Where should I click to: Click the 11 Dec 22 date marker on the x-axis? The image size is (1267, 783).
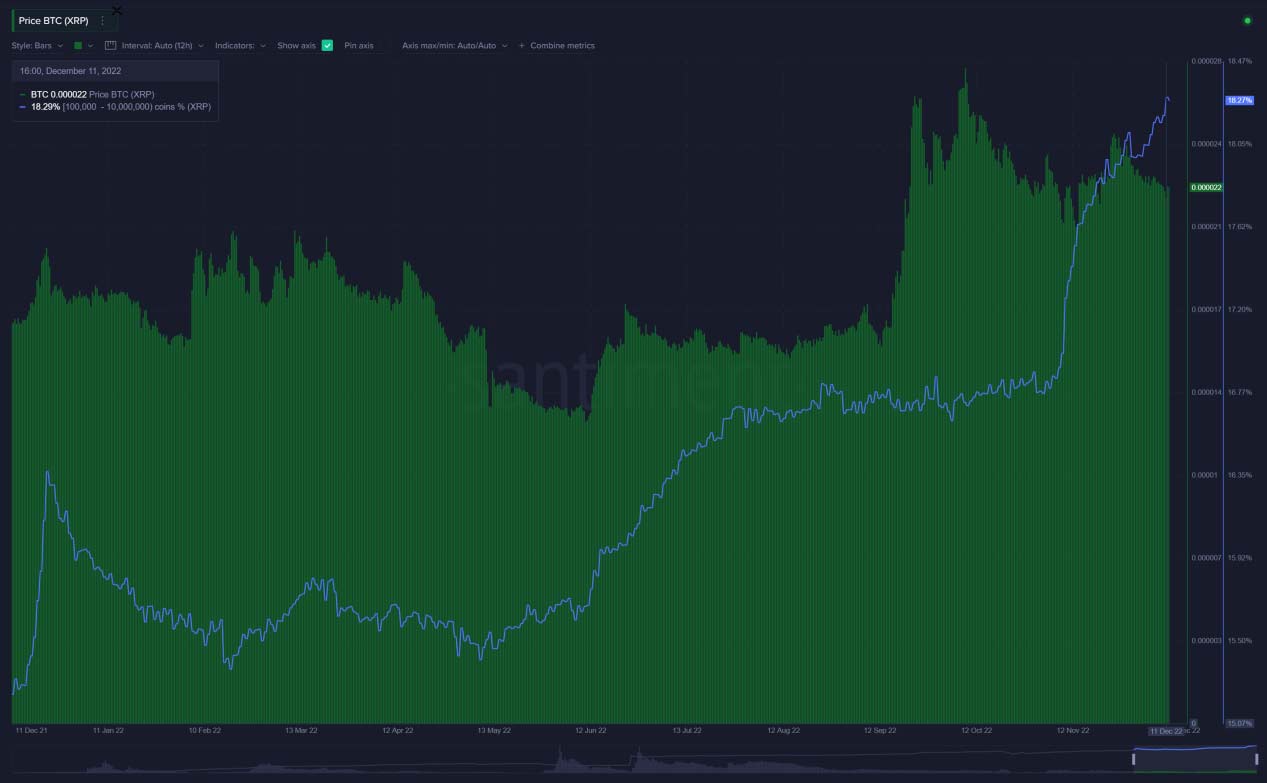click(x=1165, y=731)
